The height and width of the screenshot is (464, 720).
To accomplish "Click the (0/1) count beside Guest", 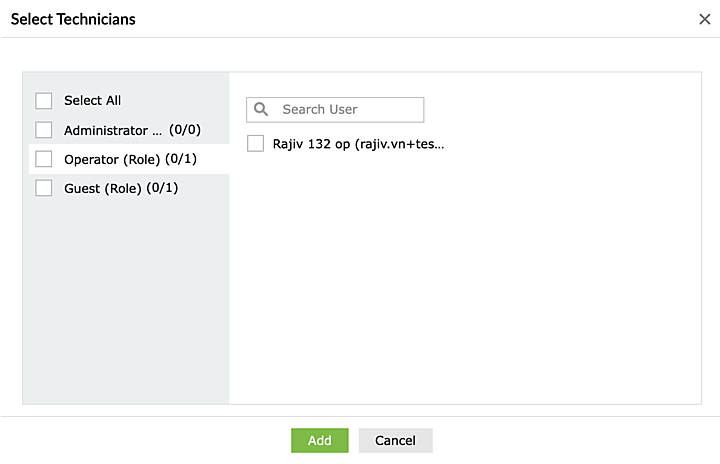I will (162, 188).
